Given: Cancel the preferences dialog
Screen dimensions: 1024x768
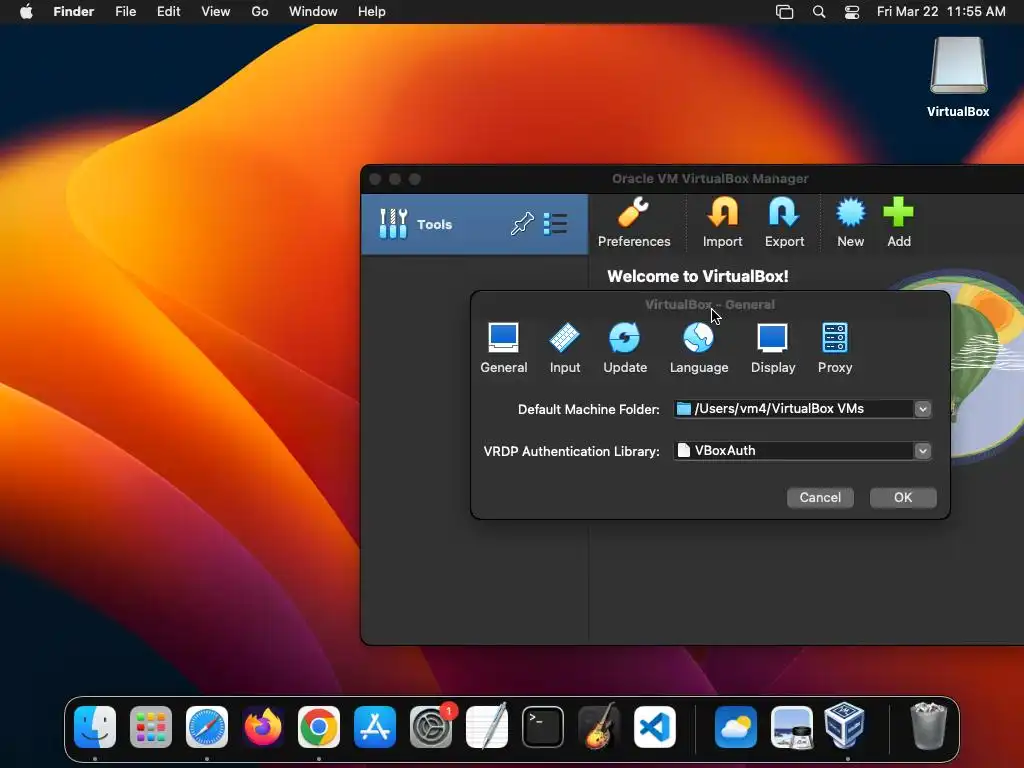Looking at the screenshot, I should [820, 498].
